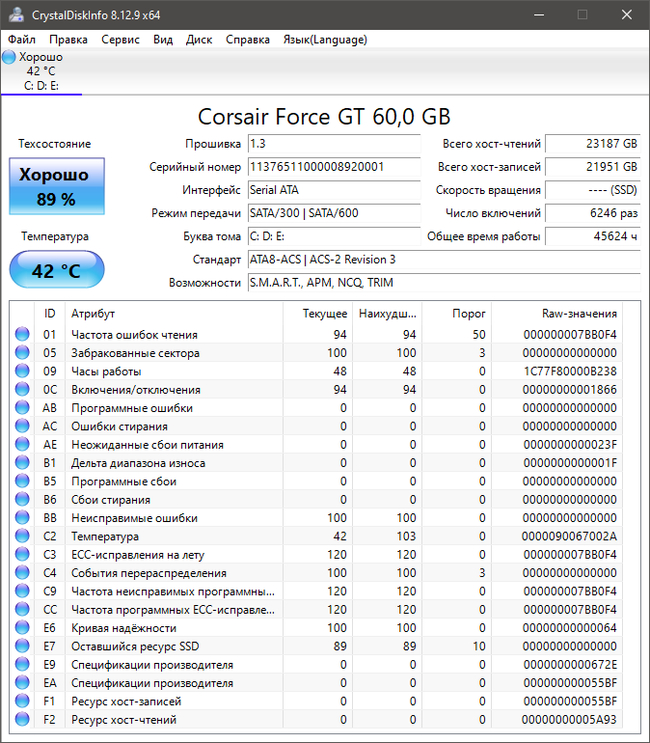Click status orb for Сбои стирания row

point(22,499)
